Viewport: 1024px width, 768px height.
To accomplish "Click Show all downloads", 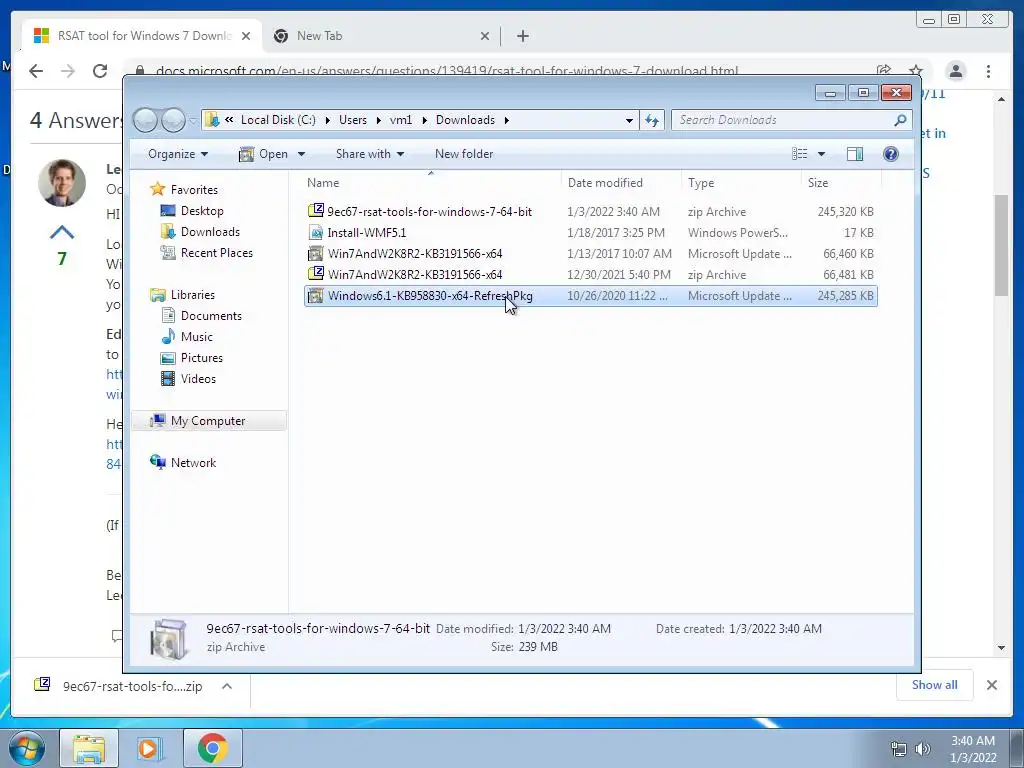I will (935, 685).
